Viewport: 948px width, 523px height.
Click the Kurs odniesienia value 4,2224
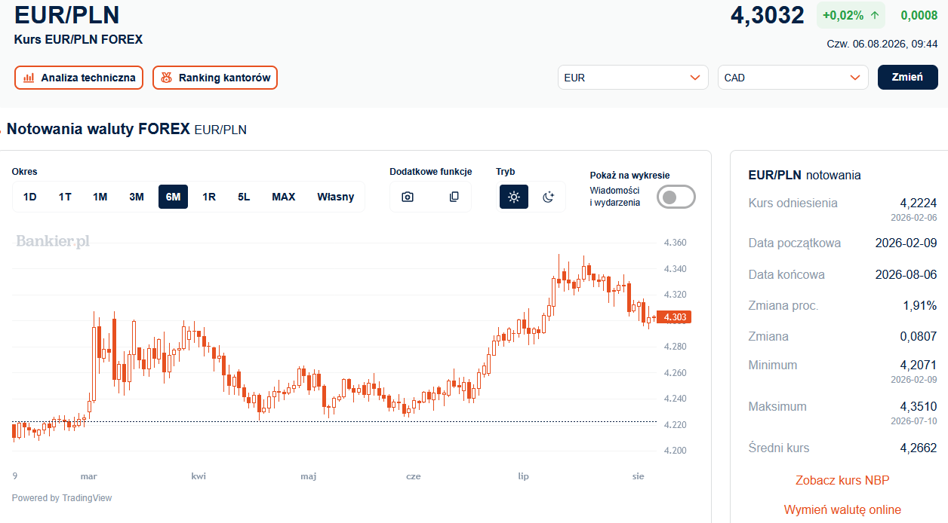point(918,203)
